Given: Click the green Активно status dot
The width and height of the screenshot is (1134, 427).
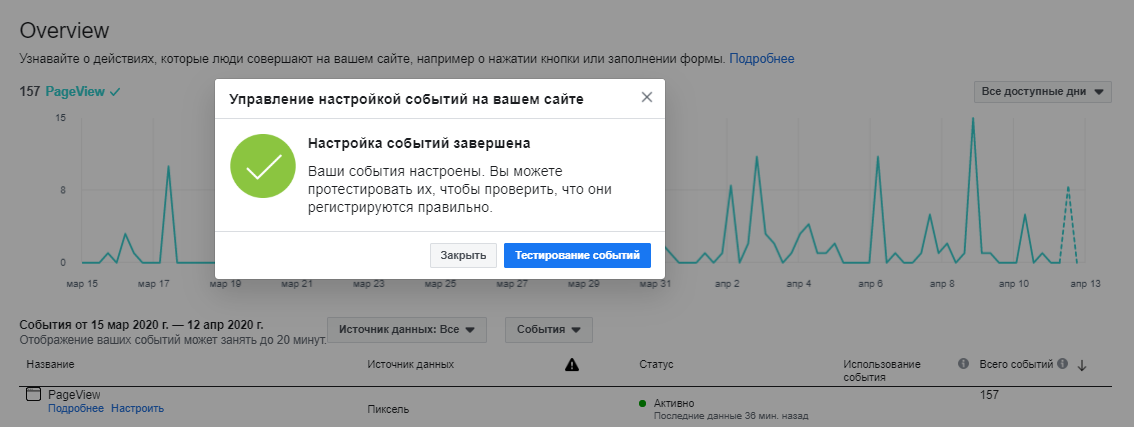Looking at the screenshot, I should coord(642,403).
